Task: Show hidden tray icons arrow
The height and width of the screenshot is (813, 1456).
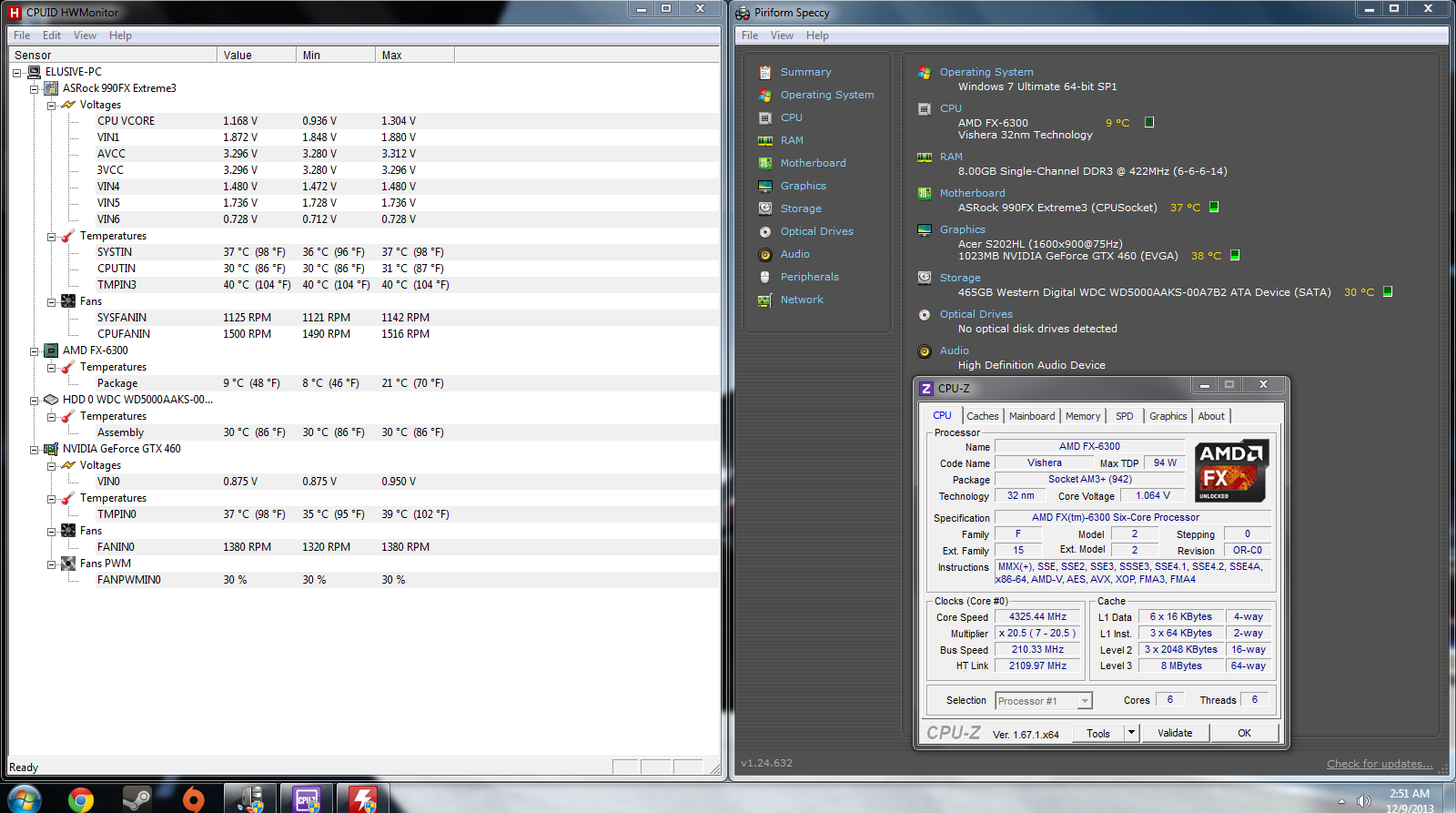Action: tap(1340, 802)
